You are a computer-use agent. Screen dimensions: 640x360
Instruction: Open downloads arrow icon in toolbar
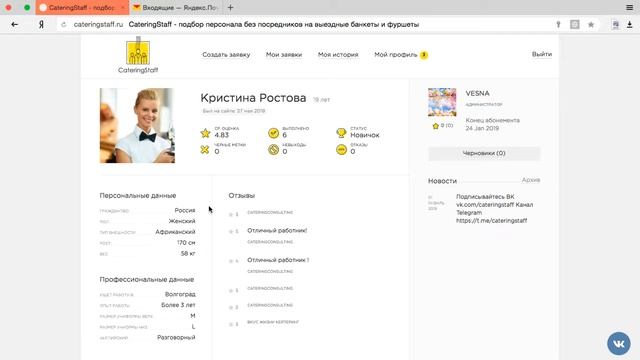pyautogui.click(x=629, y=24)
